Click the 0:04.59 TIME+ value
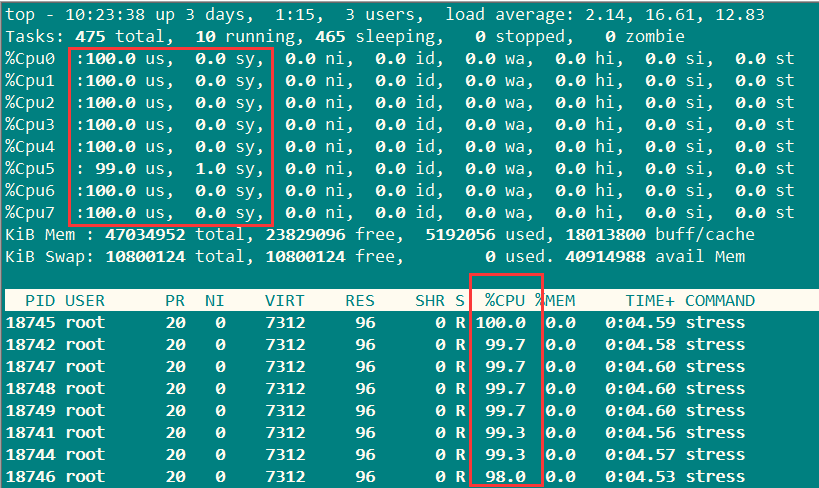This screenshot has width=819, height=488. point(640,322)
